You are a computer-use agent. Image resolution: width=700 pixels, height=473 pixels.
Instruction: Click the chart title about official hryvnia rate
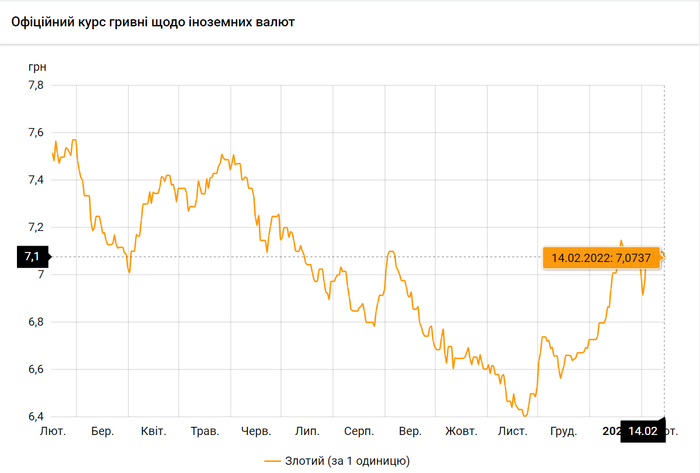(x=152, y=21)
